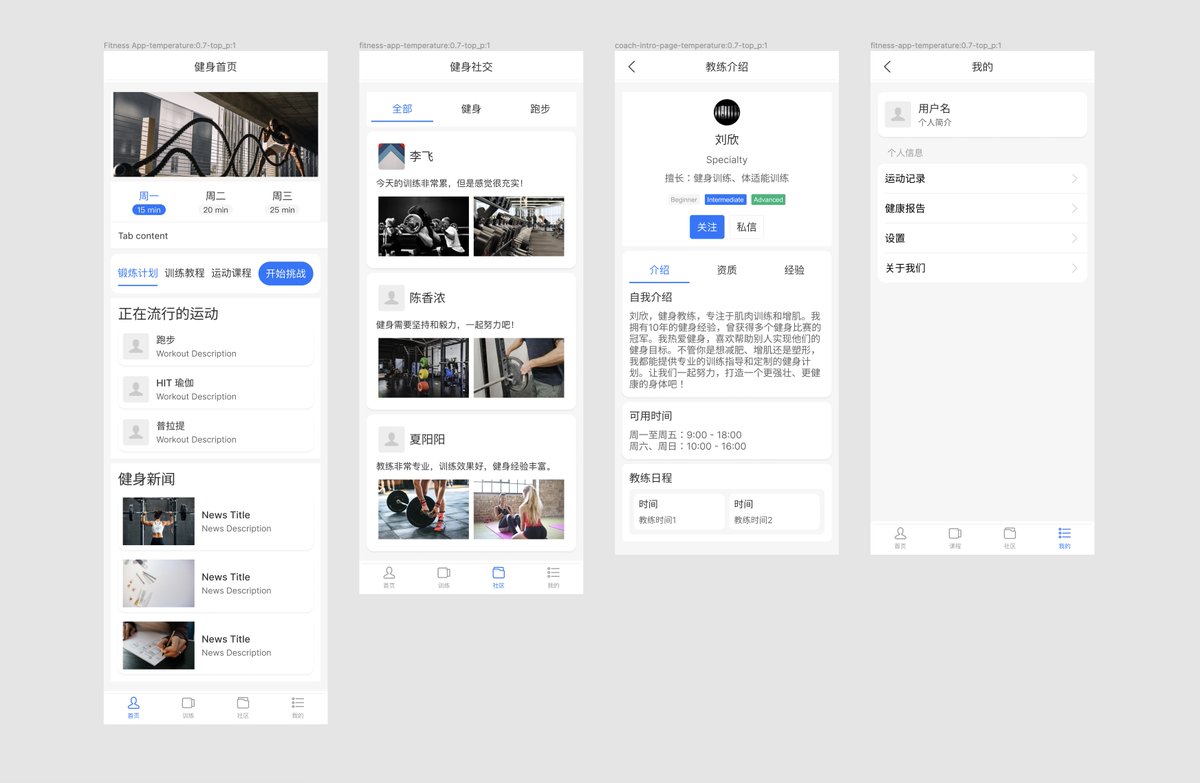Select the 健身 tab in 健身社交

471,109
